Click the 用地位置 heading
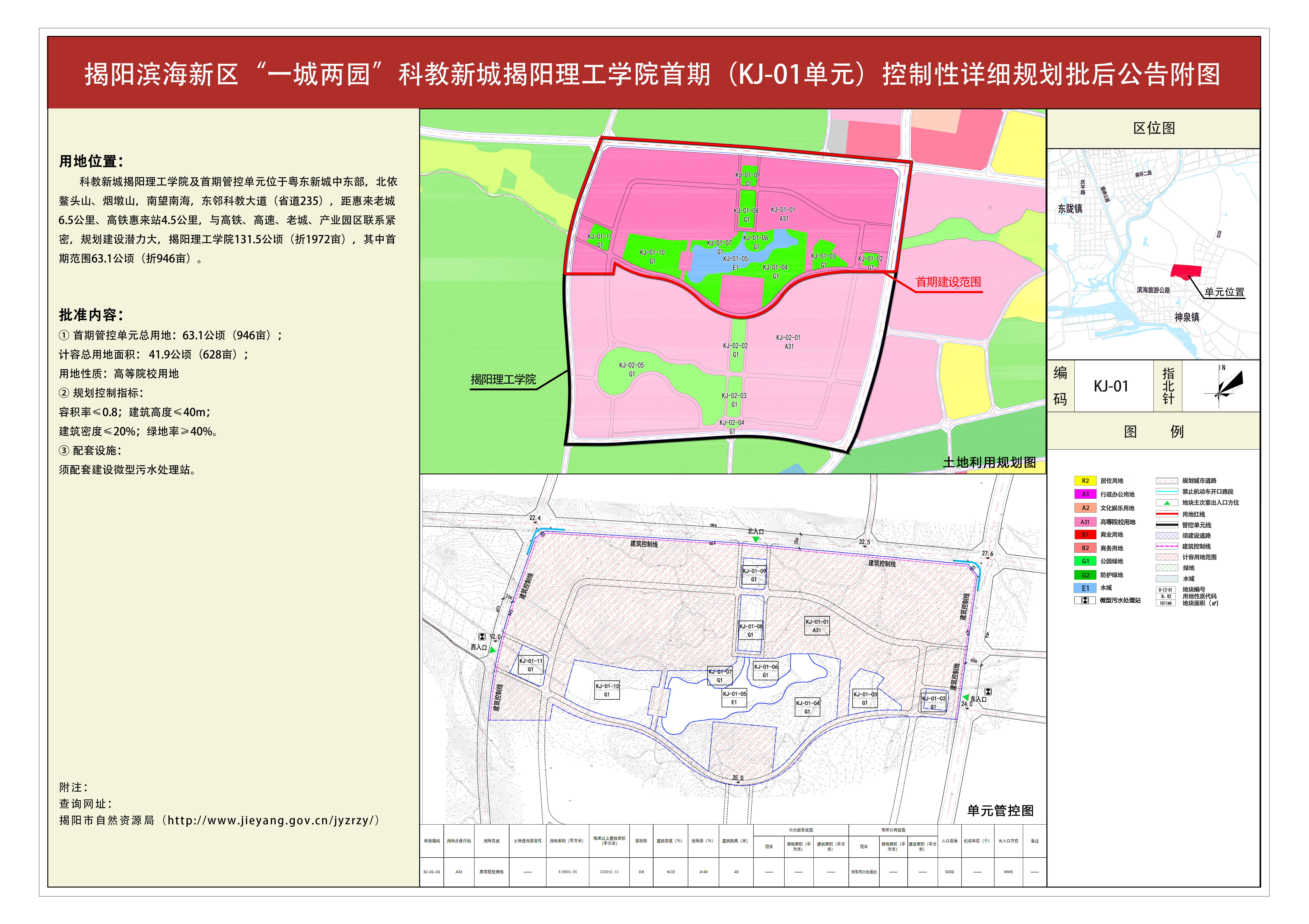This screenshot has width=1309, height=924. click(91, 161)
